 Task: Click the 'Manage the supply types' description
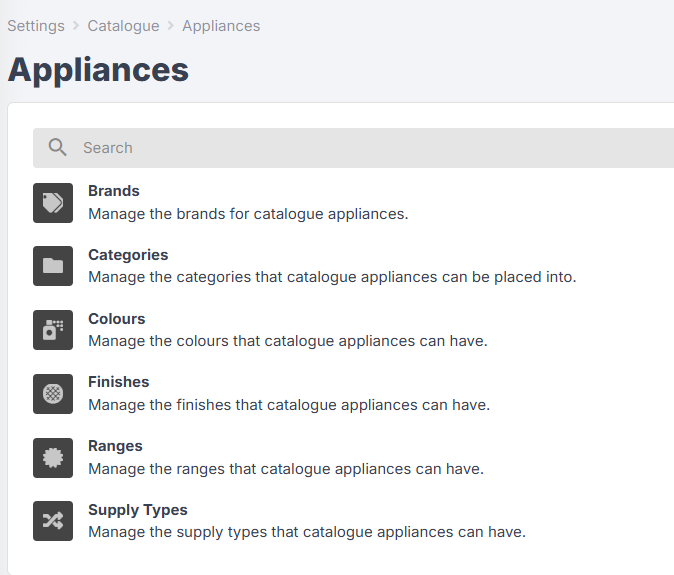pyautogui.click(x=306, y=532)
